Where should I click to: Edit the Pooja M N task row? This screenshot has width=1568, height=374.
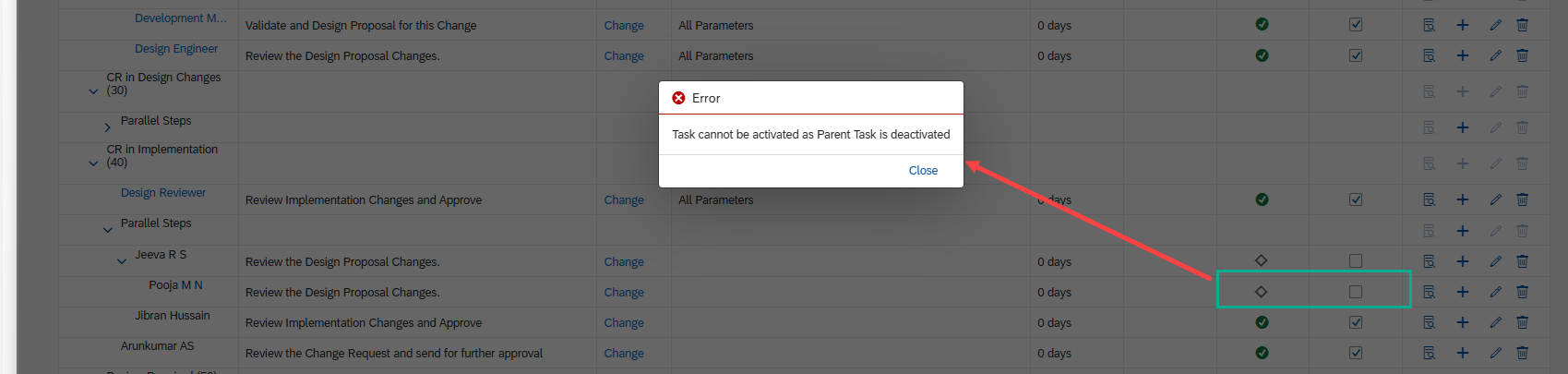pos(1495,292)
